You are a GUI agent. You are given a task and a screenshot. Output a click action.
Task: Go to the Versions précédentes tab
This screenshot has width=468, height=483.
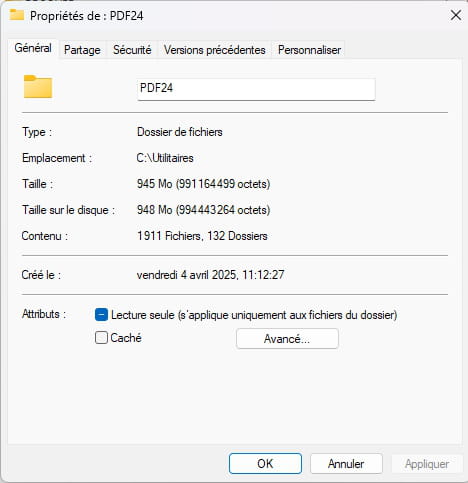215,50
